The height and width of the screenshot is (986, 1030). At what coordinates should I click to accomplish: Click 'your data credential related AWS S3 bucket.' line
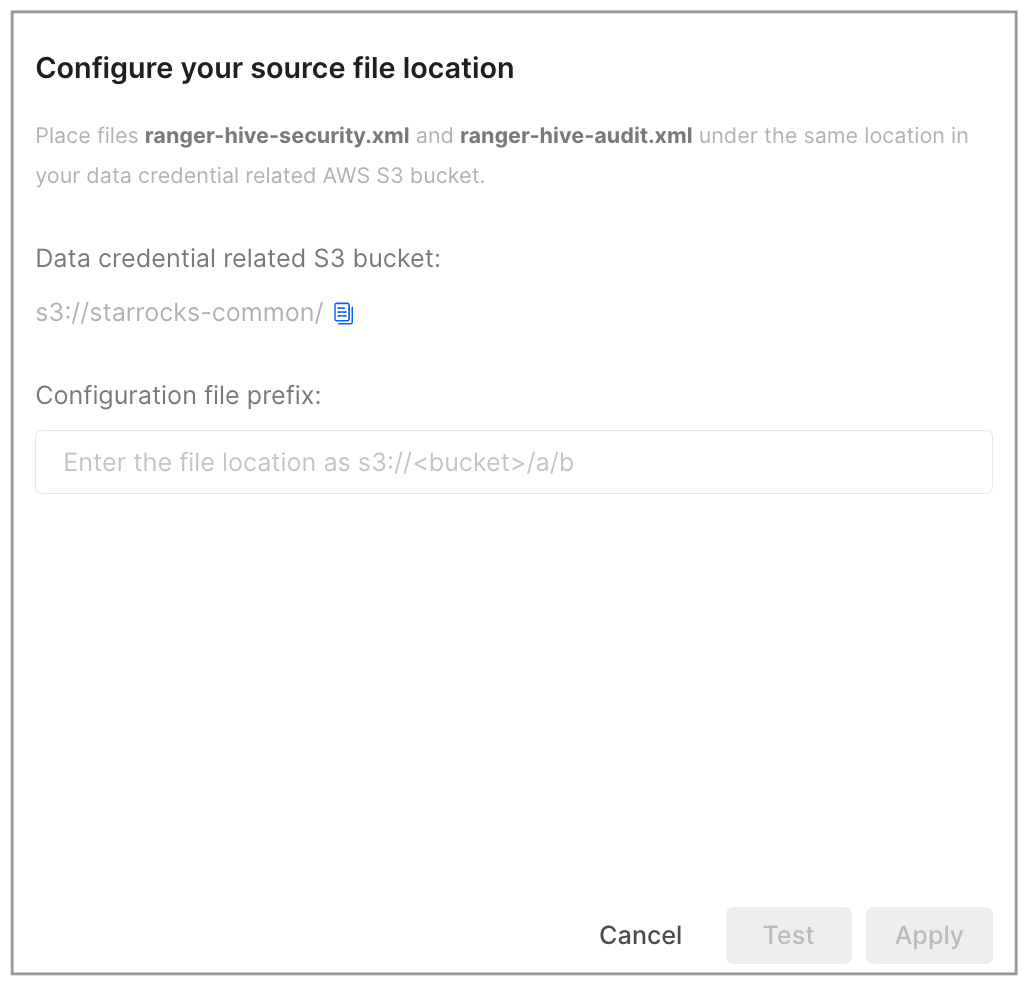click(260, 175)
